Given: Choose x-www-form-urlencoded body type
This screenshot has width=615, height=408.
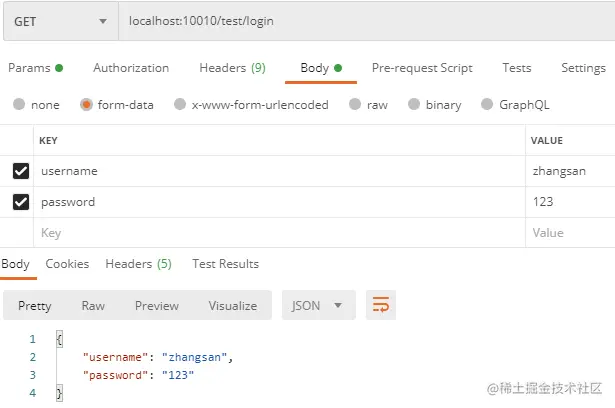Looking at the screenshot, I should (180, 104).
